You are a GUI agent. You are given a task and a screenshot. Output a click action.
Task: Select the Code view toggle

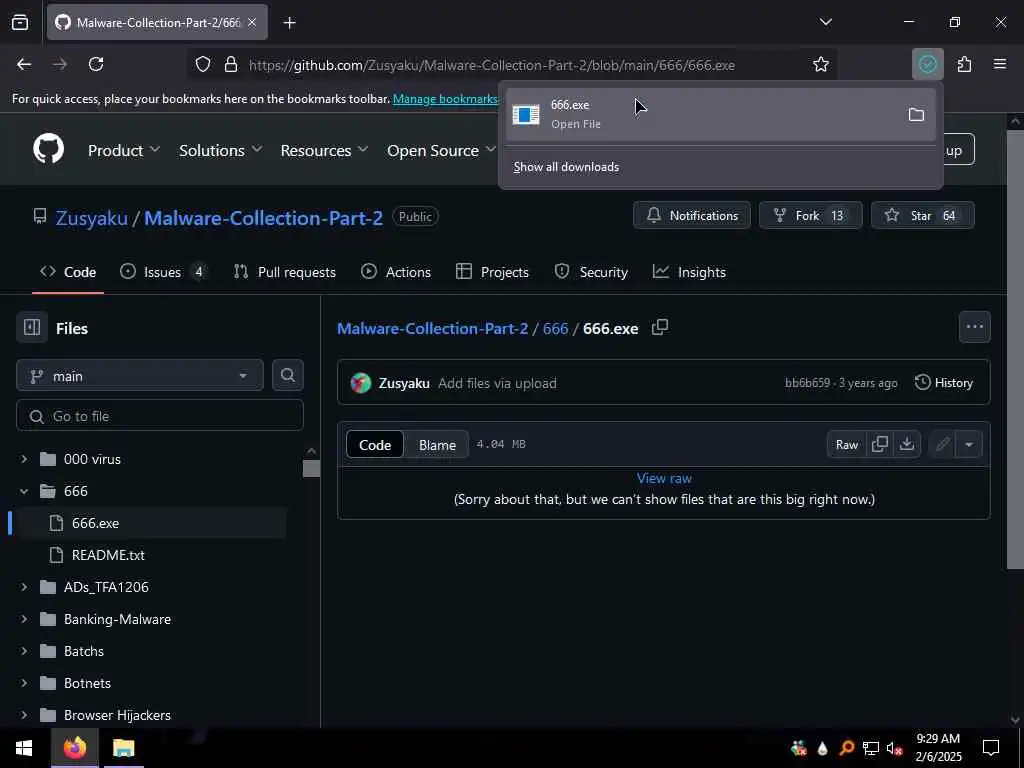[375, 445]
